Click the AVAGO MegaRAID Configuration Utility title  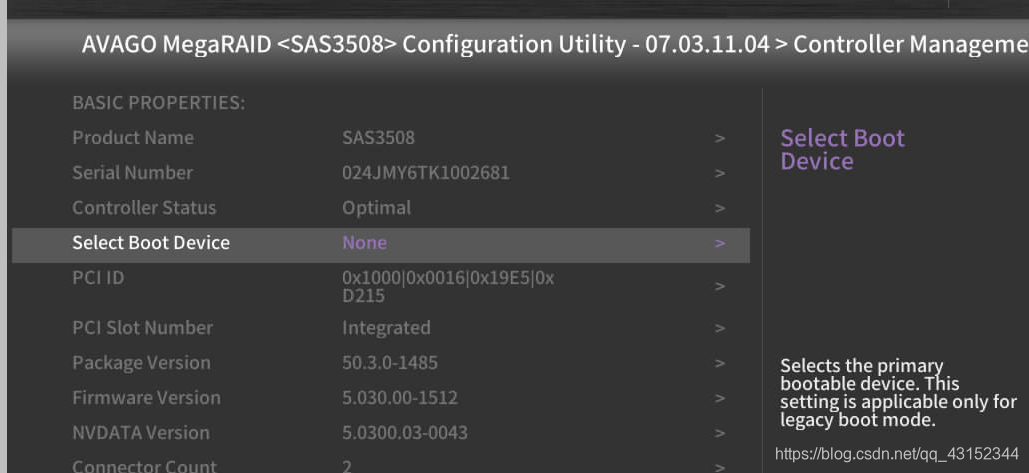pyautogui.click(x=555, y=45)
